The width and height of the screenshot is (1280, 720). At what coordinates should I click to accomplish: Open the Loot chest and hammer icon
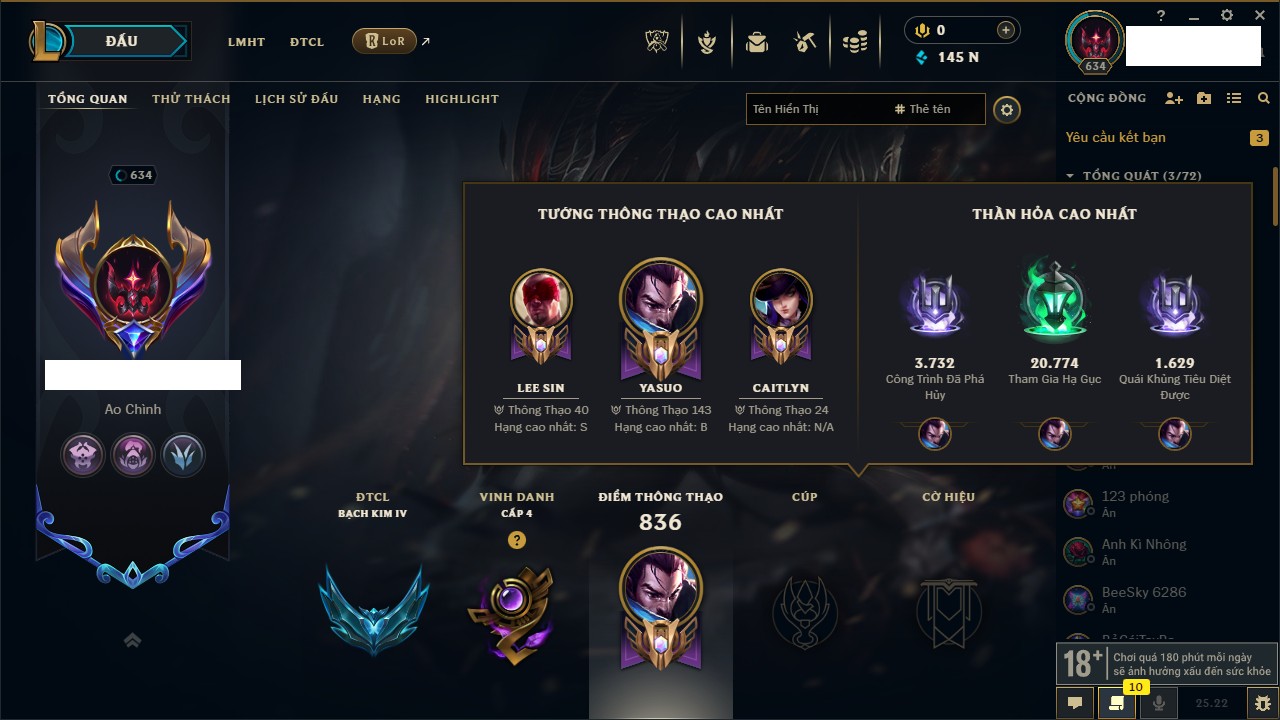click(x=805, y=42)
